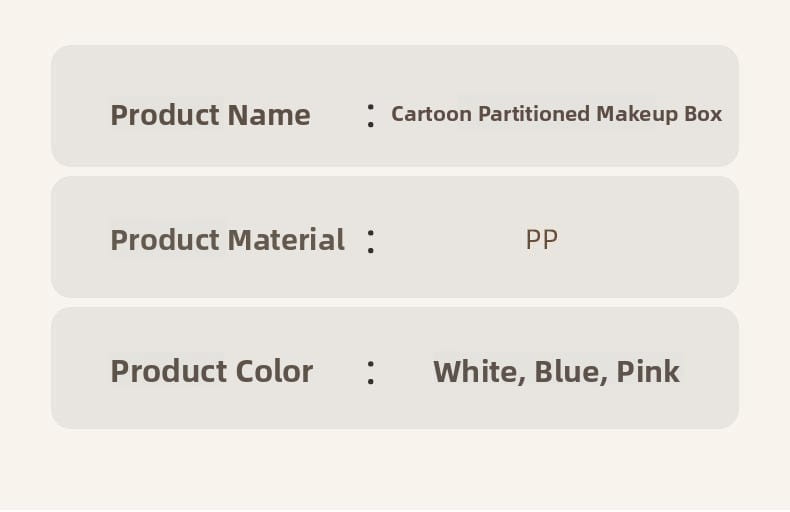Click the colon after Product Name
Screen dimensions: 790x512
371,115
